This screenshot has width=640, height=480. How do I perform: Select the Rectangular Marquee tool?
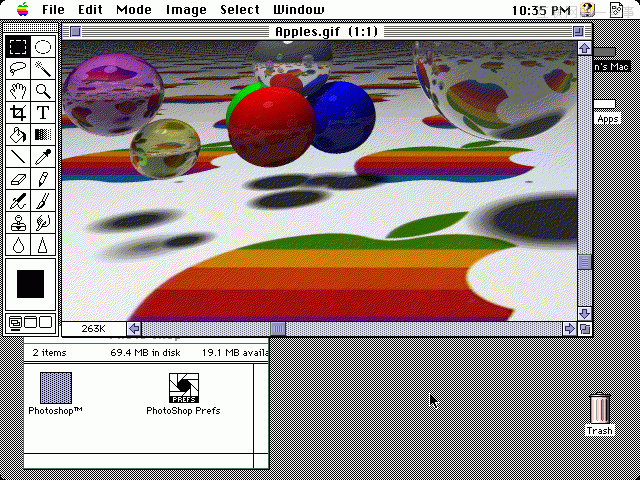18,46
